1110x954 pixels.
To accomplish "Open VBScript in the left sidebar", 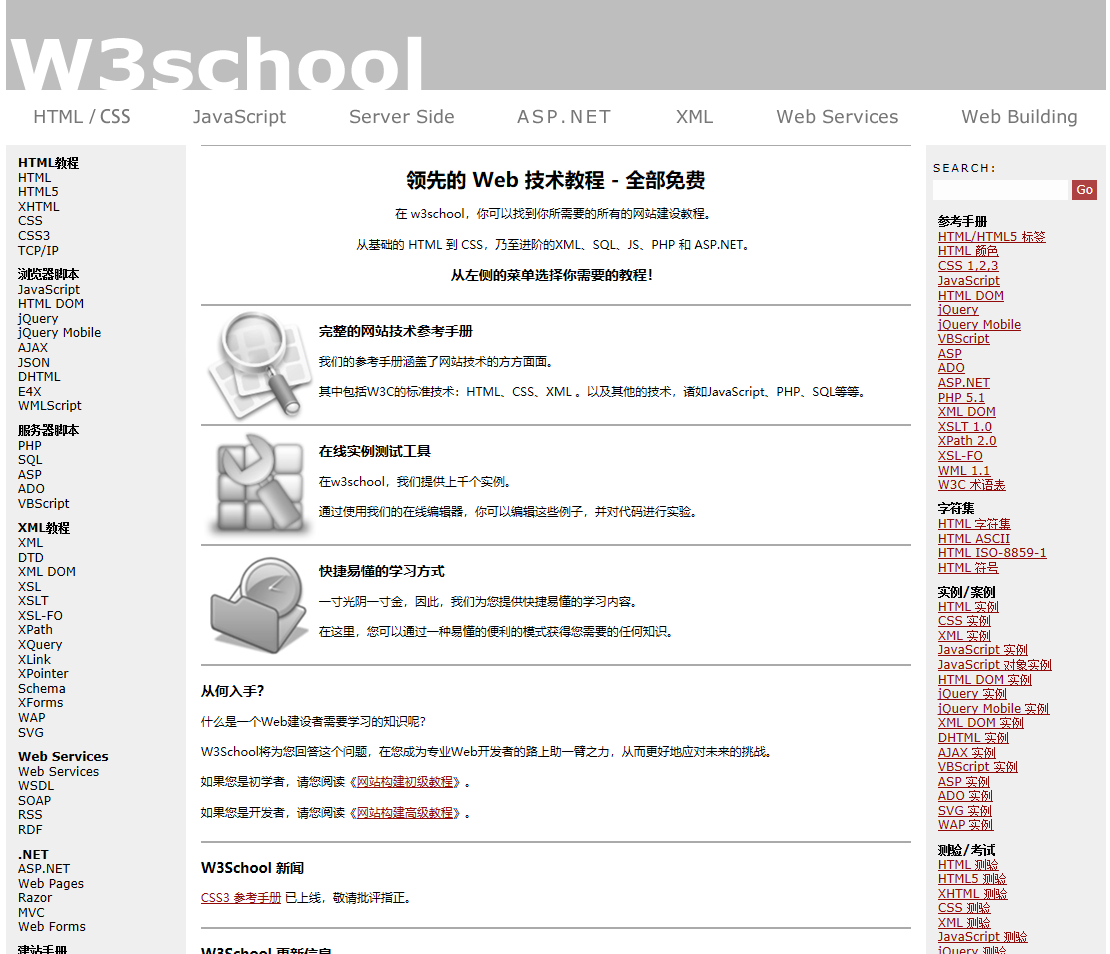I will tap(44, 504).
